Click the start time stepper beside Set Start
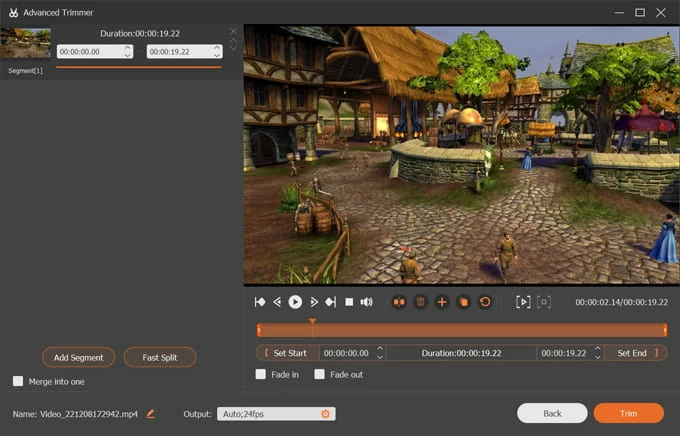 (380, 352)
